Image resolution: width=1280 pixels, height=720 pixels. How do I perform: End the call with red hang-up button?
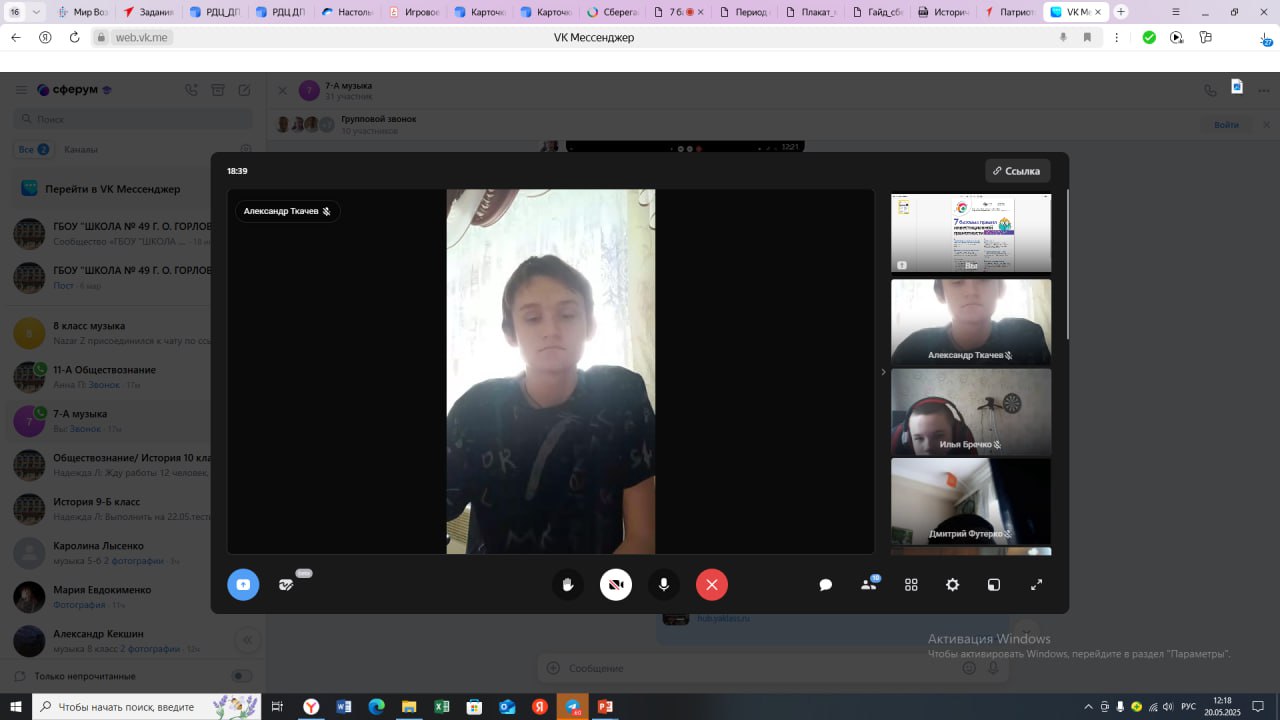[712, 585]
